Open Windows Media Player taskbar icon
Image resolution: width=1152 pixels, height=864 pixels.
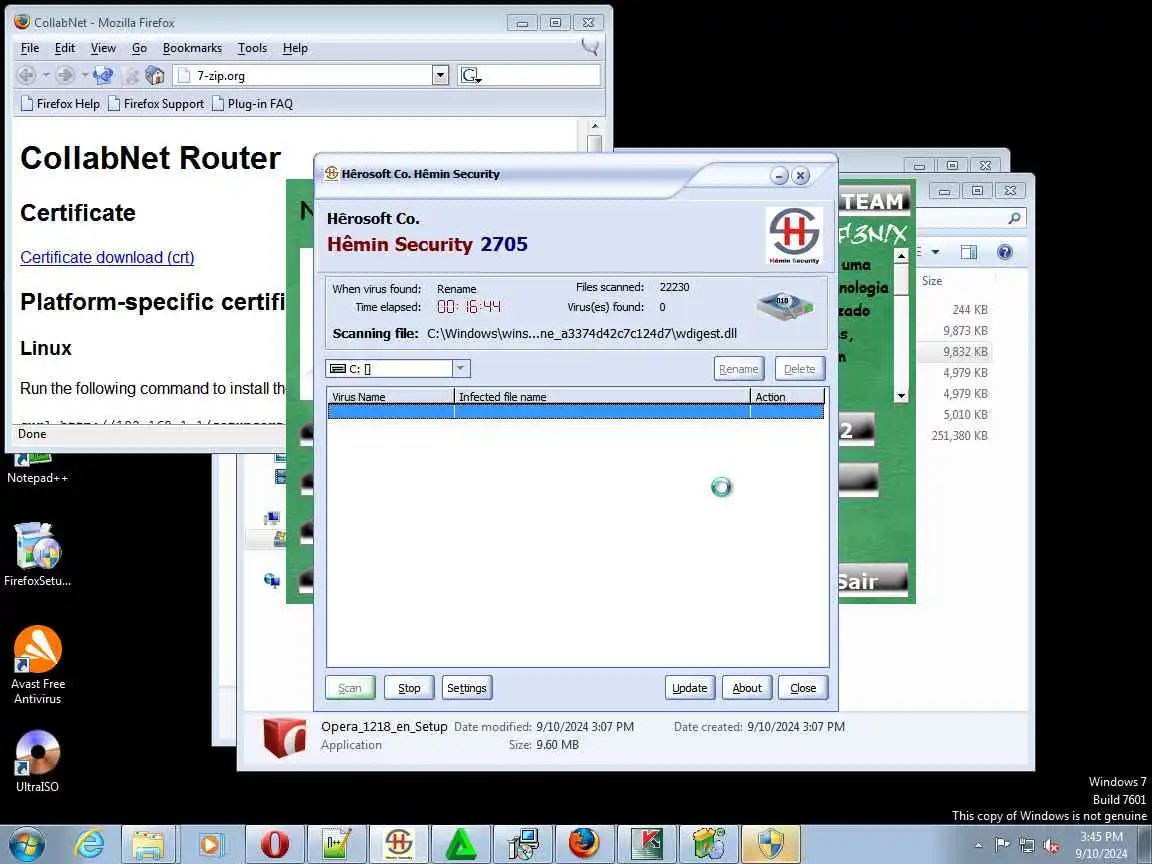[211, 844]
